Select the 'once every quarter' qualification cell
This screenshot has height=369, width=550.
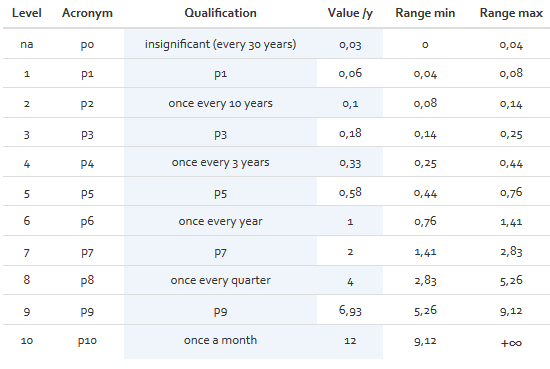(220, 280)
